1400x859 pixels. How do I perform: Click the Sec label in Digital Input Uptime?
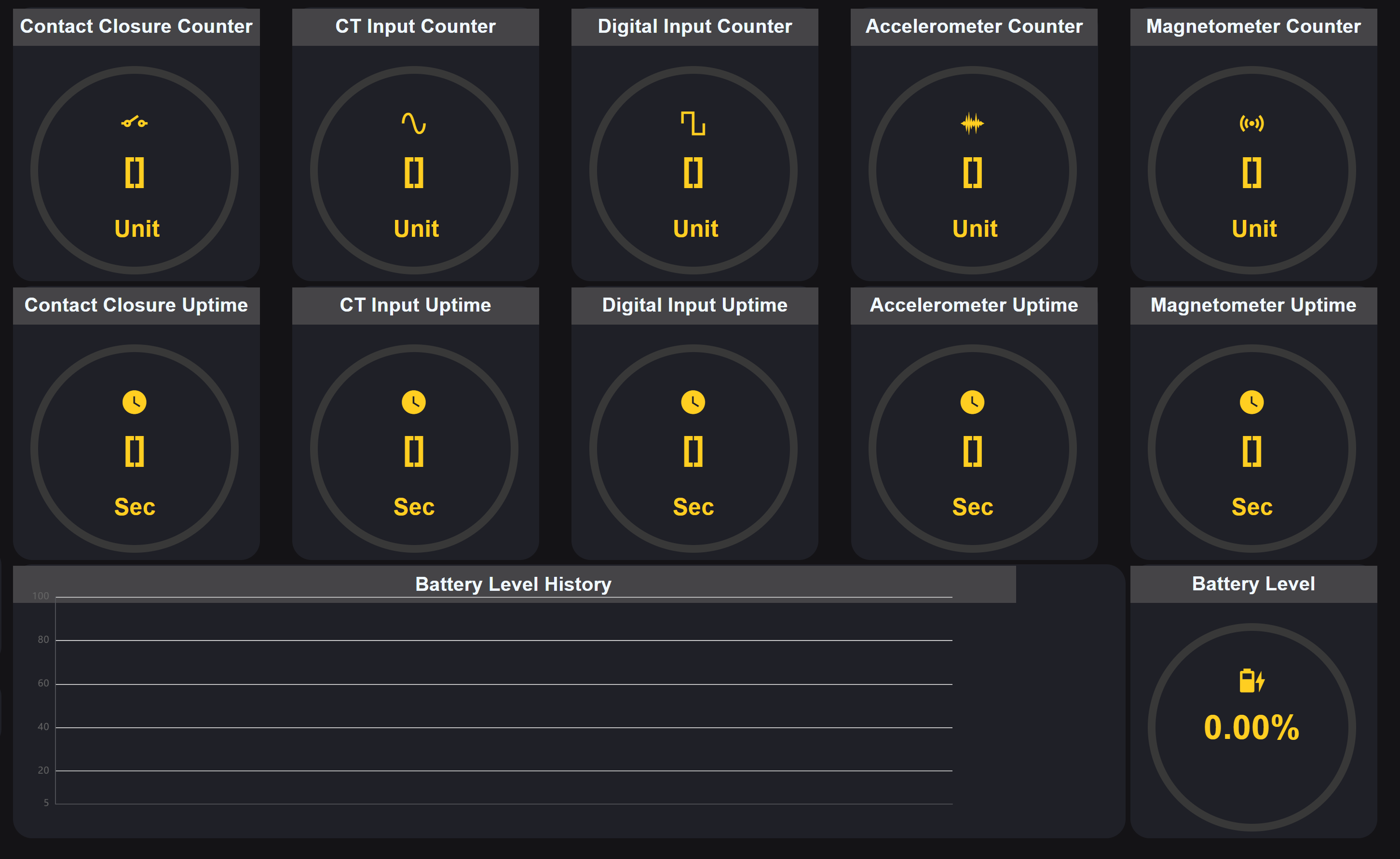(693, 507)
